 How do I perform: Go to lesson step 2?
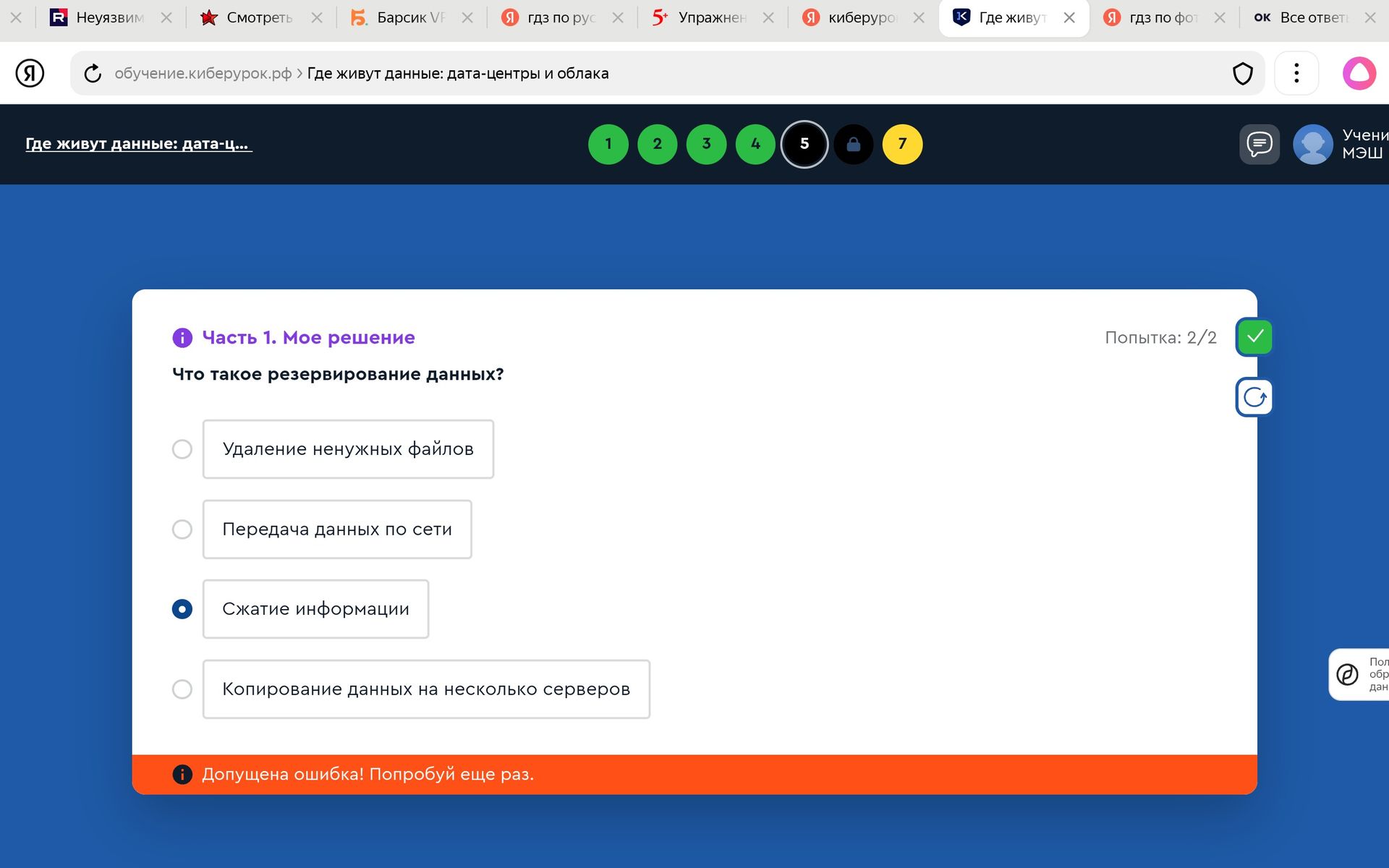pyautogui.click(x=658, y=144)
